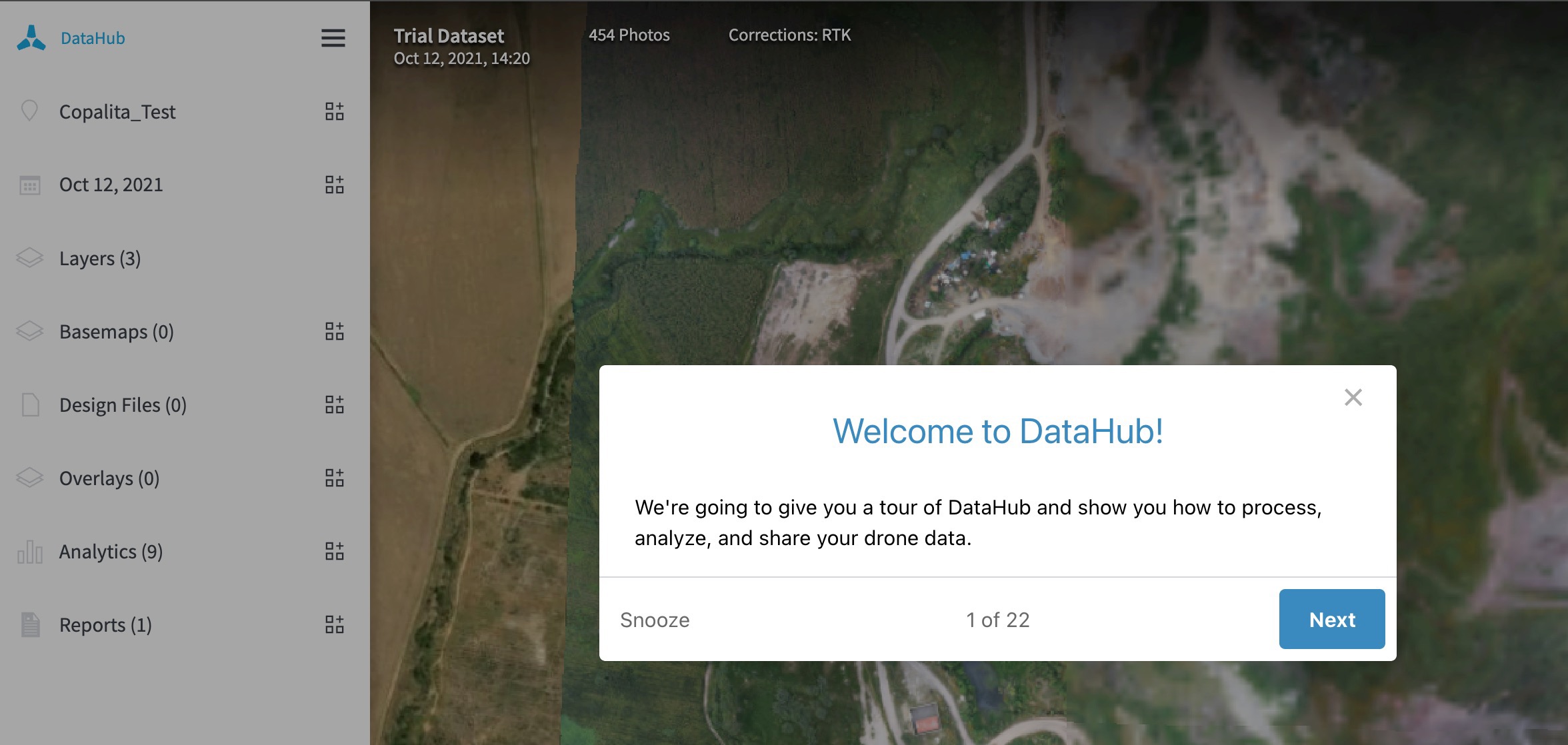Click the Analytics bar chart icon

click(30, 552)
